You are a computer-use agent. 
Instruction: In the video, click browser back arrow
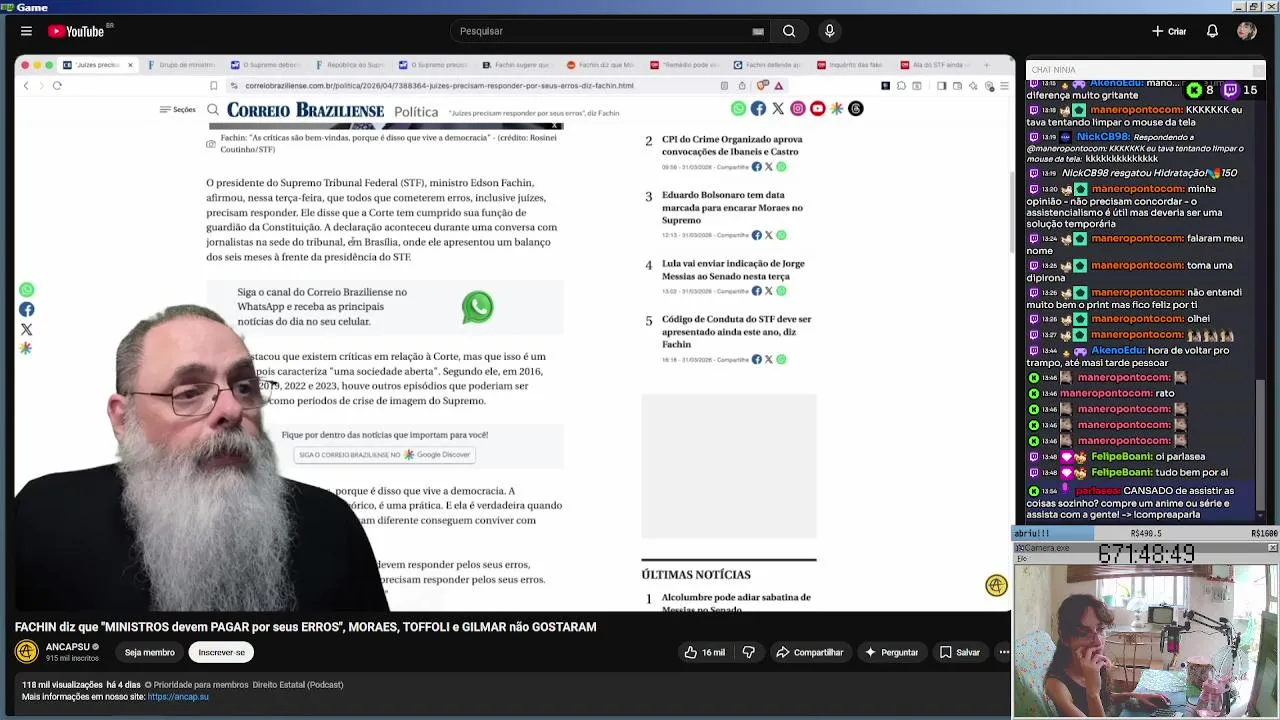pos(26,86)
